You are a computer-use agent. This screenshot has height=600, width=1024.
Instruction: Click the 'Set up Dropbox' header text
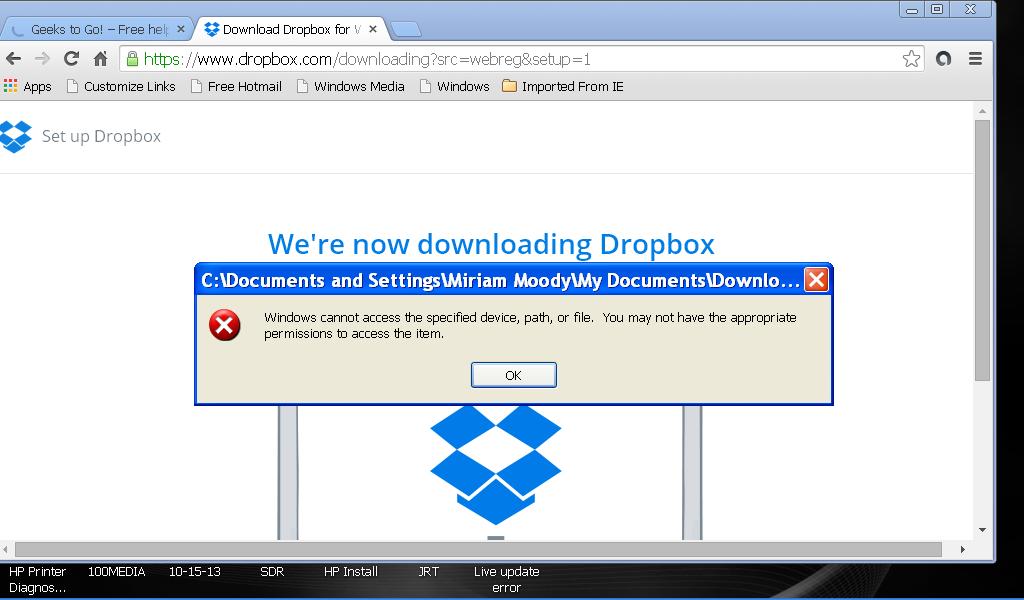coord(101,136)
